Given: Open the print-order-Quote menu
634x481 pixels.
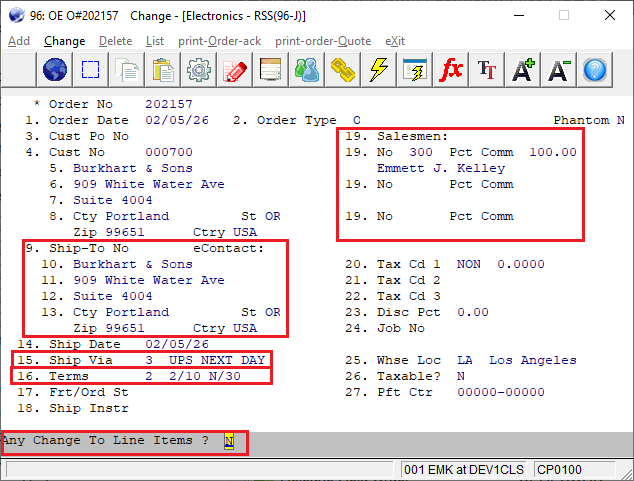Looking at the screenshot, I should click(x=323, y=41).
